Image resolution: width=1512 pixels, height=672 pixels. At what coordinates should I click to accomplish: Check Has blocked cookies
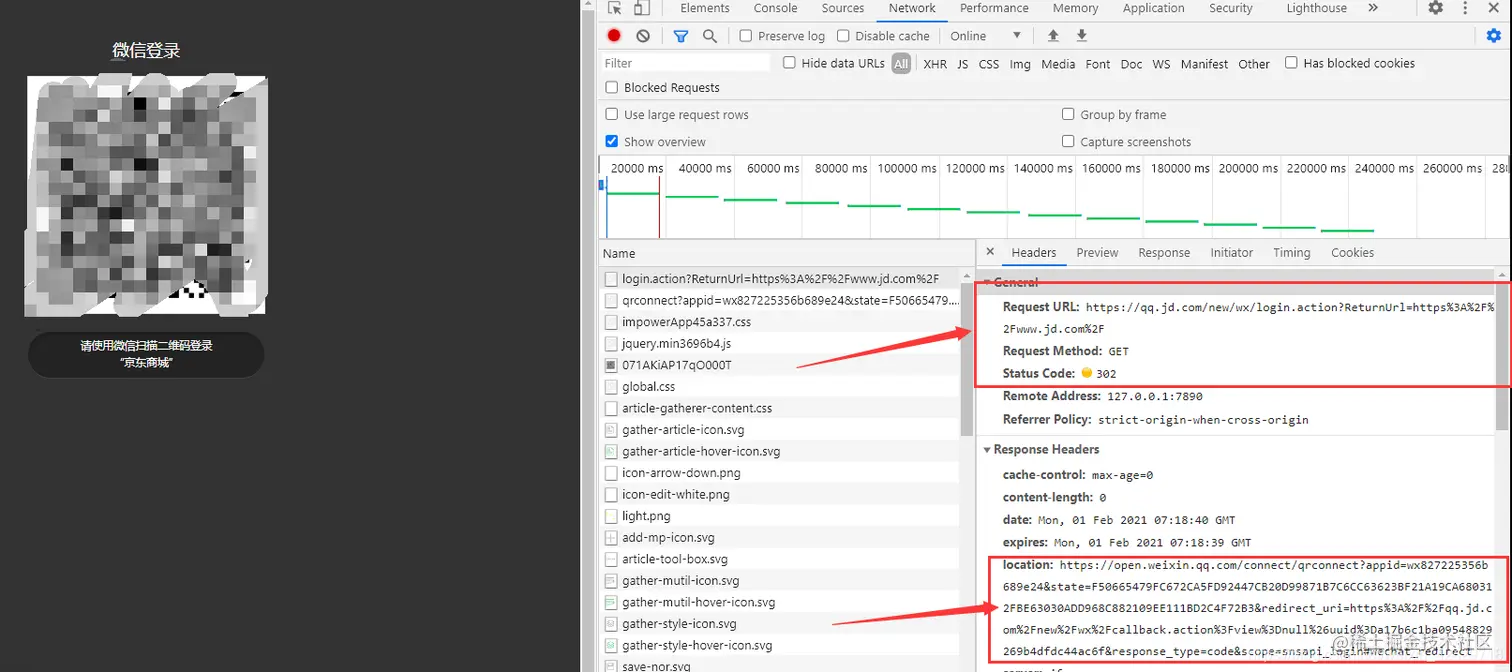tap(1291, 63)
